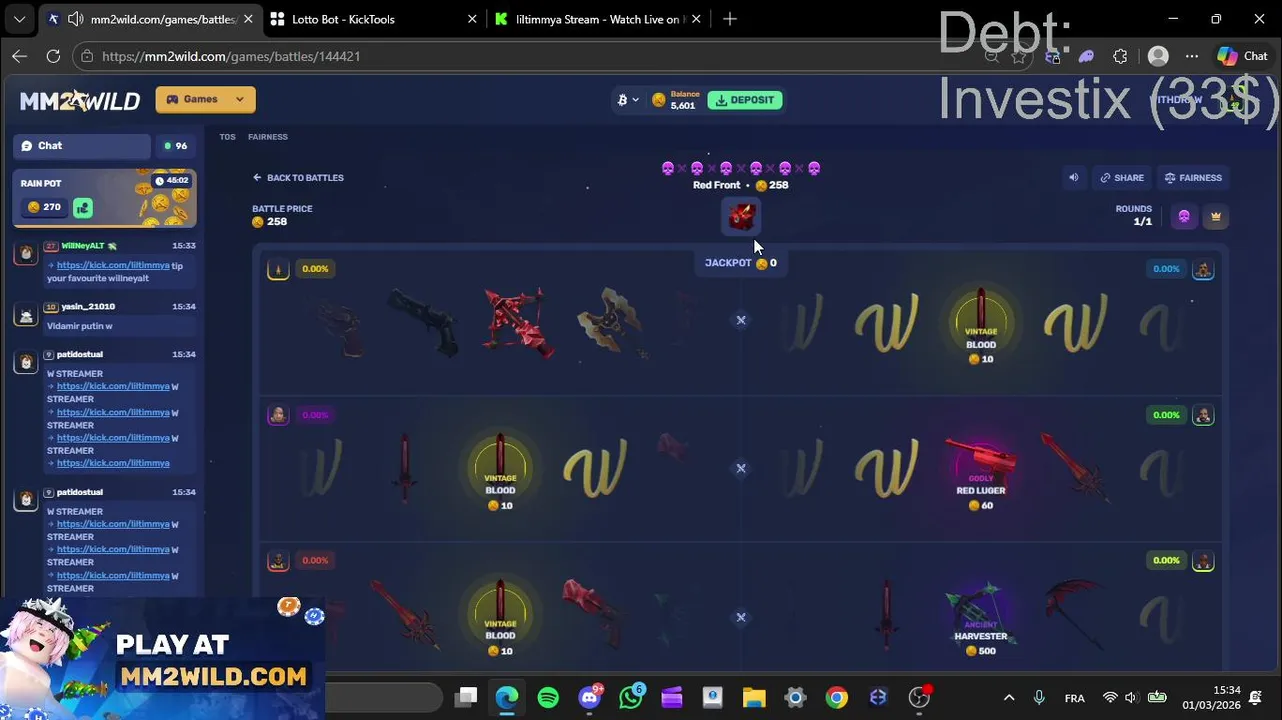Click the Vintage Blood item in top row
The image size is (1282, 720).
[x=981, y=326]
